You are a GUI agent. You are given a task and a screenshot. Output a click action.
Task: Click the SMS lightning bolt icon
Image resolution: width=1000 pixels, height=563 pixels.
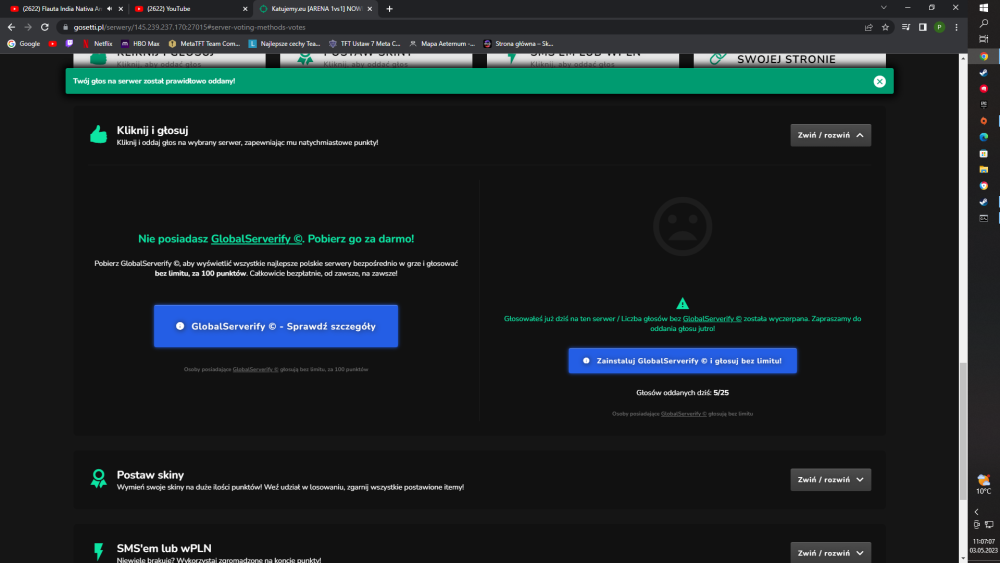98,552
